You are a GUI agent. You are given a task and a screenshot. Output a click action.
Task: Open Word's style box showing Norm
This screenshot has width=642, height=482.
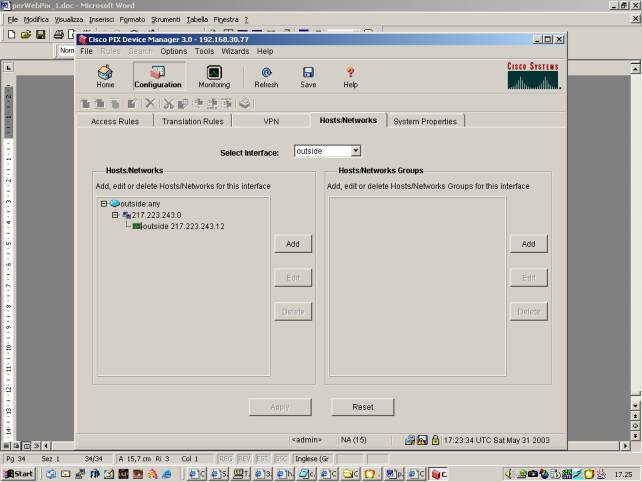(66, 50)
